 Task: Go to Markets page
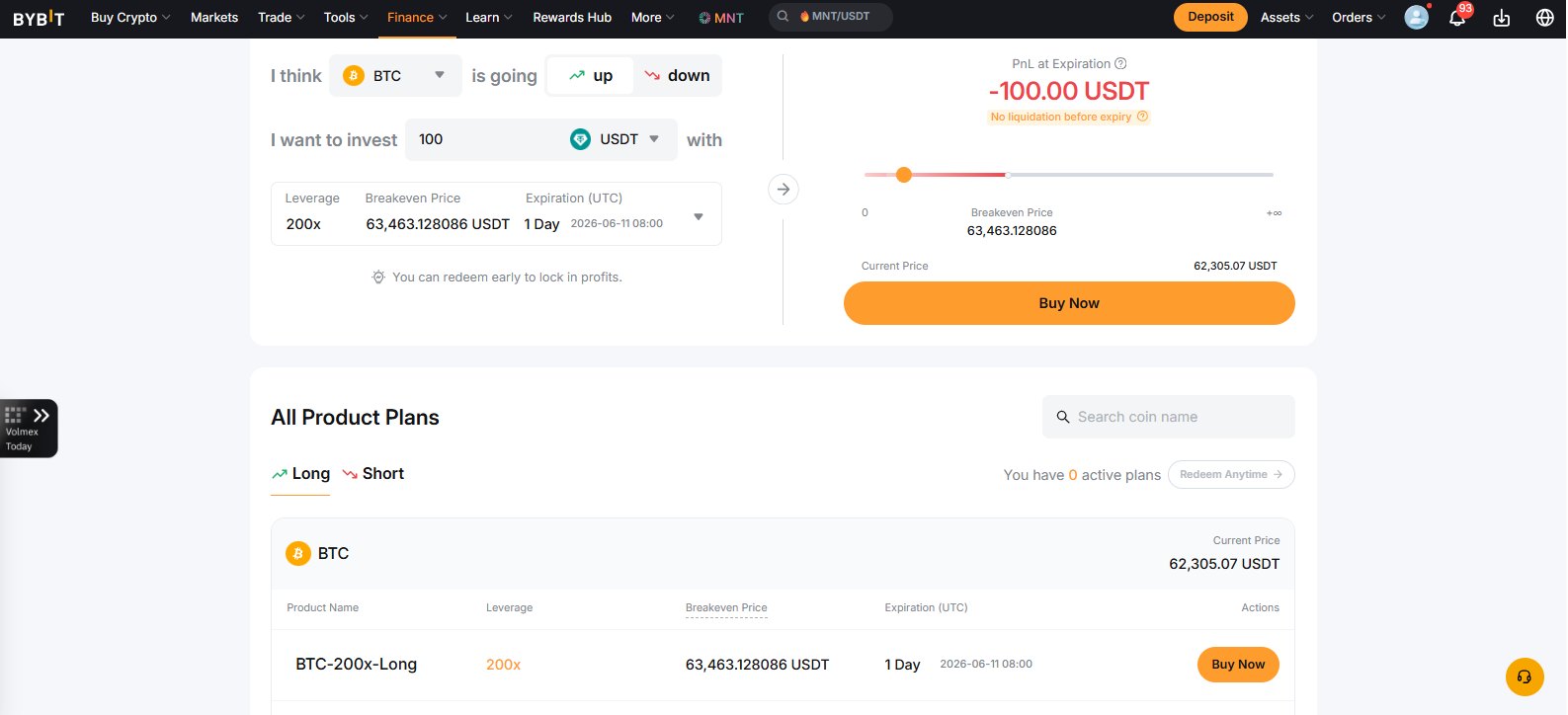point(214,18)
